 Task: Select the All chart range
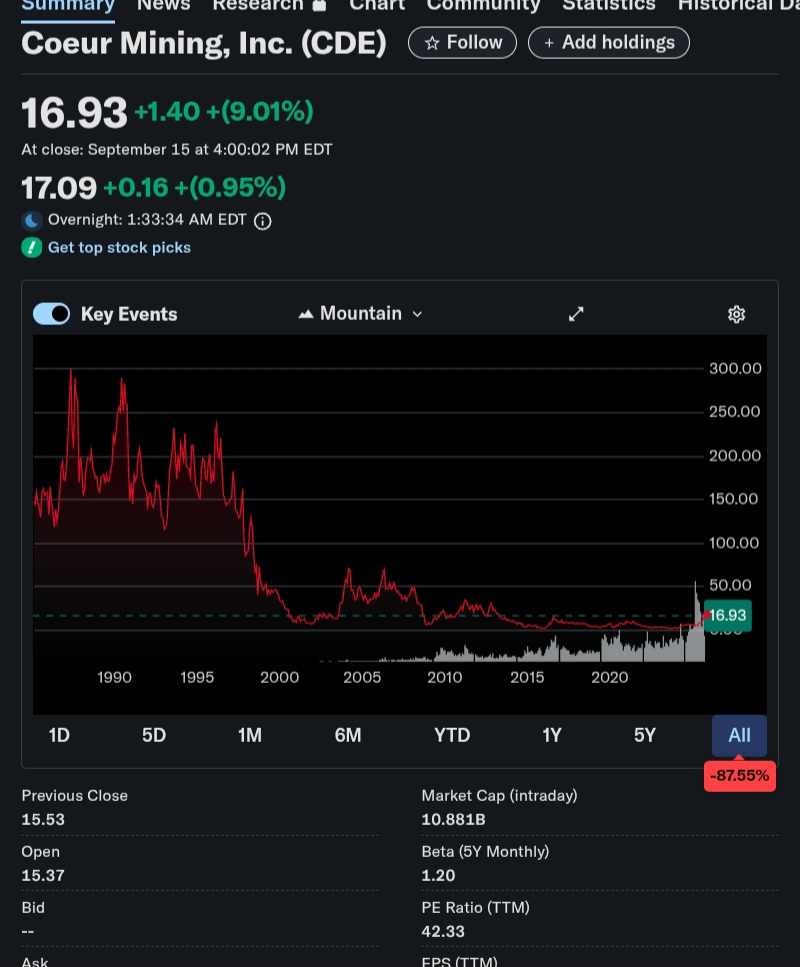point(739,735)
